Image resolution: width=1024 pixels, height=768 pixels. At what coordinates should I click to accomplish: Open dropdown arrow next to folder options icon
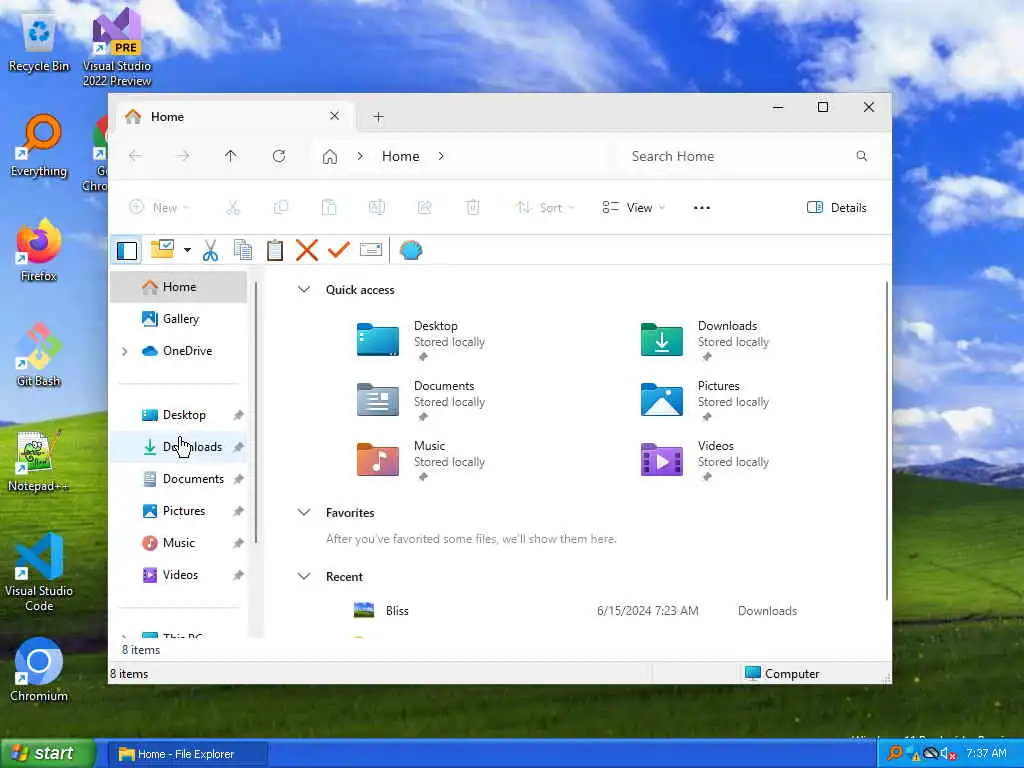(187, 250)
